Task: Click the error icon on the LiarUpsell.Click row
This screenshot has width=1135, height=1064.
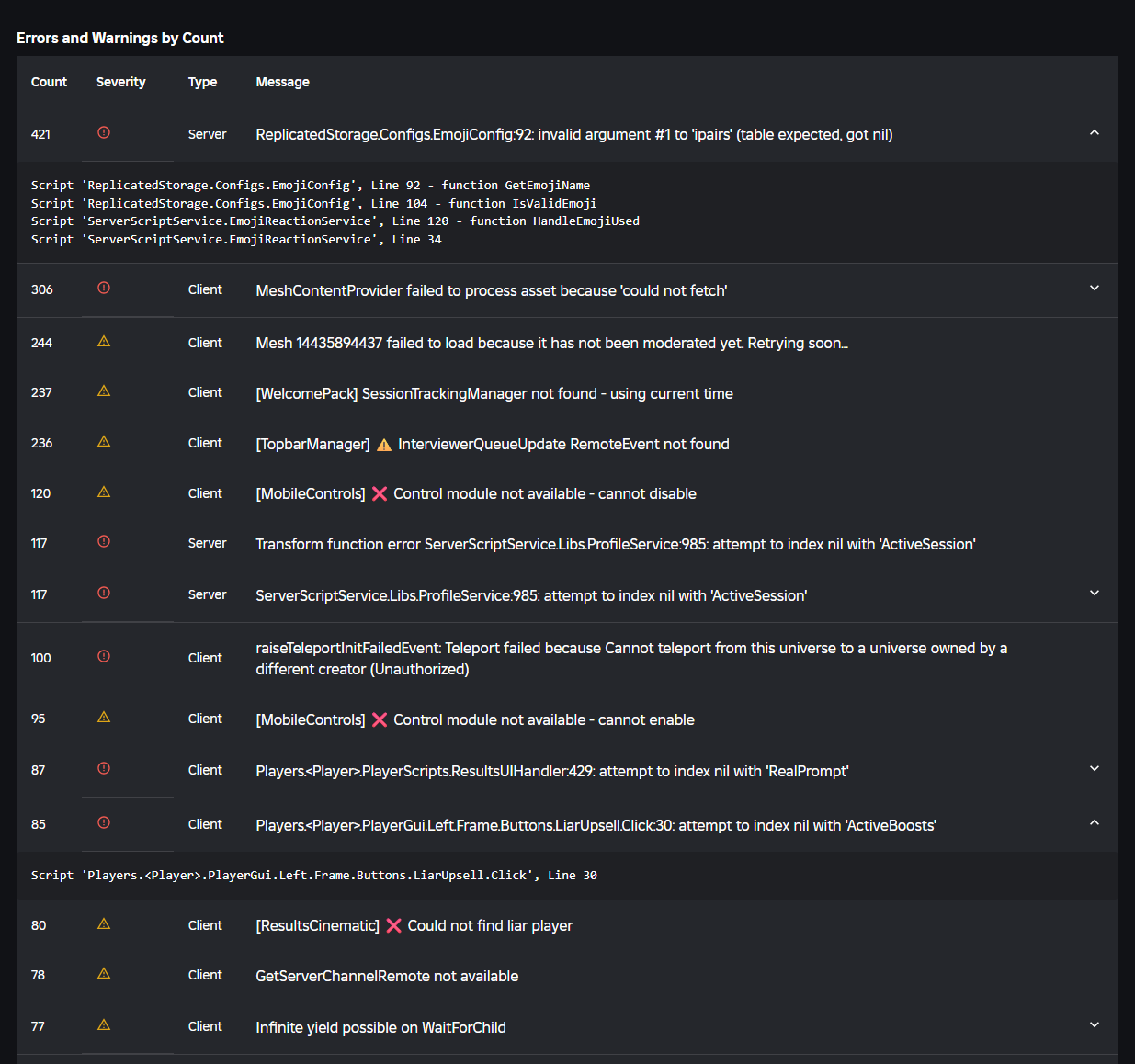Action: pyautogui.click(x=104, y=823)
